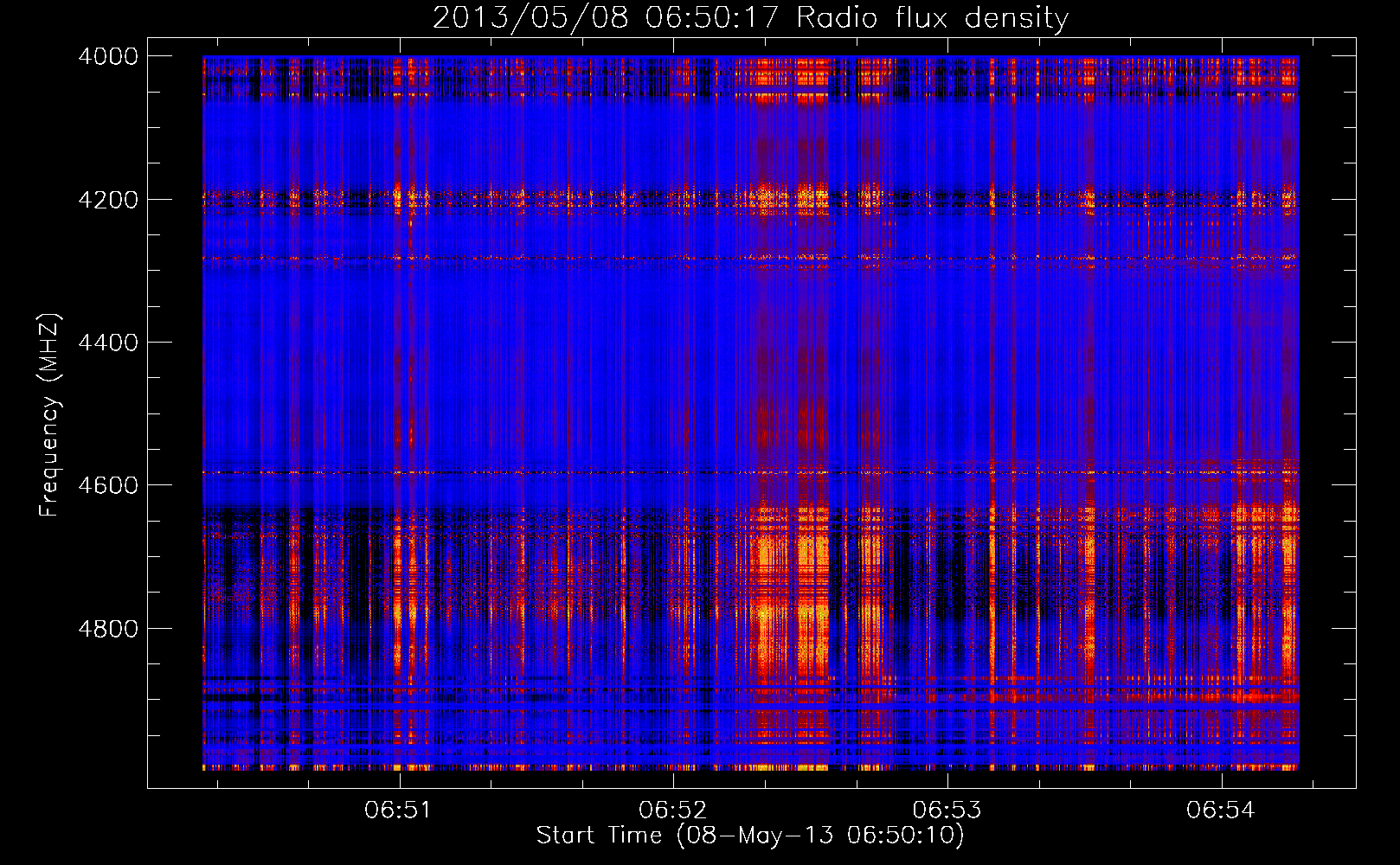Click the x-axis label "Start Time (08-May-13 06:50:10)"
This screenshot has width=1400, height=865.
pos(750,836)
